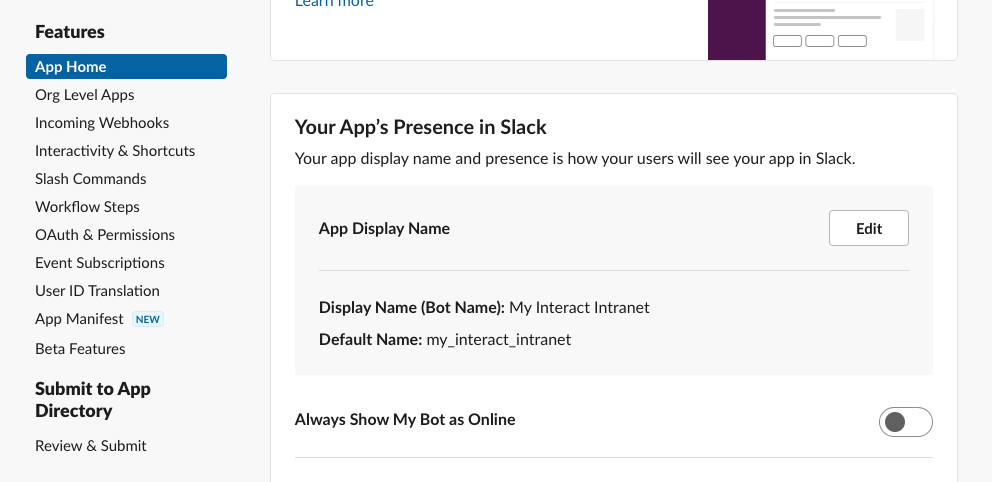The height and width of the screenshot is (482, 992).
Task: Go to Event Subscriptions
Action: [x=100, y=263]
